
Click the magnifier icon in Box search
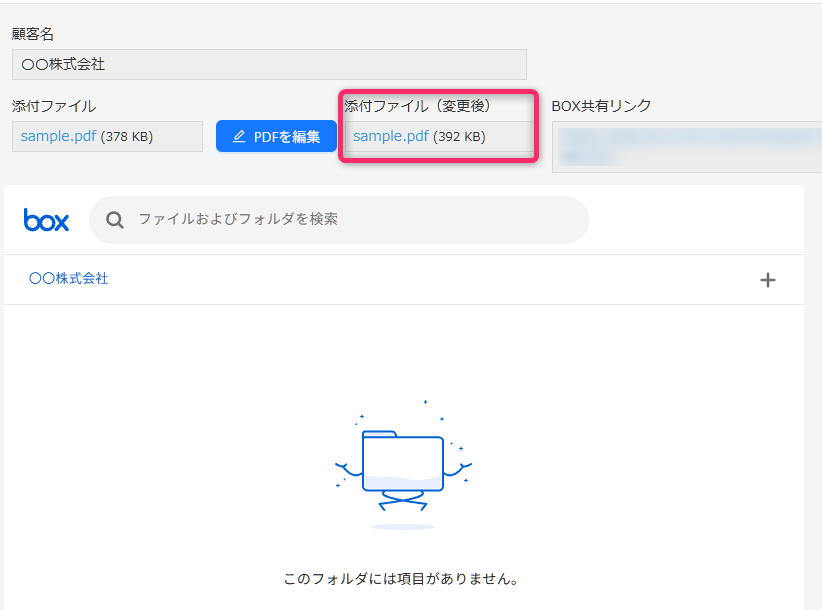(x=115, y=220)
